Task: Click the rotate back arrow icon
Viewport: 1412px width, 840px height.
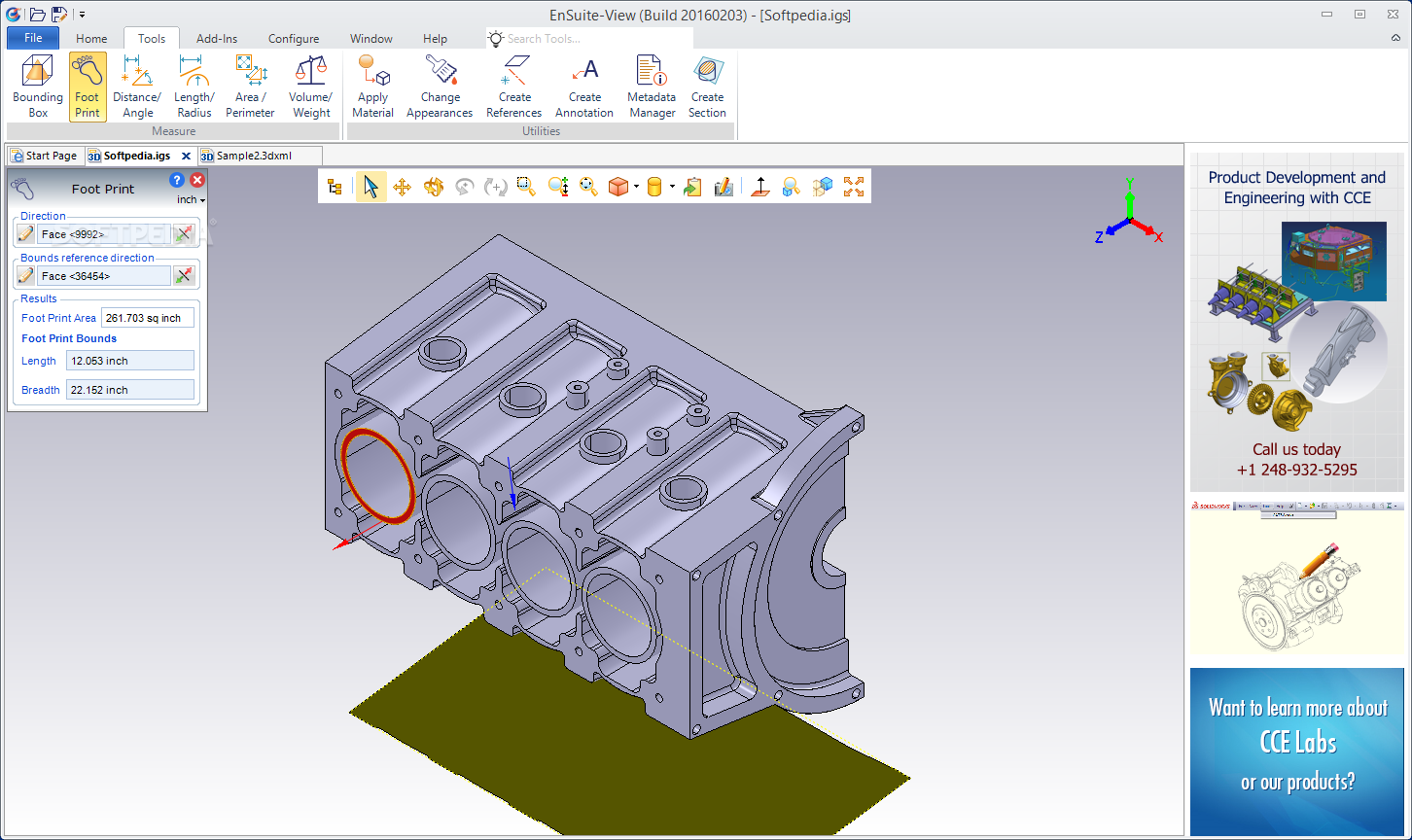Action: [464, 187]
